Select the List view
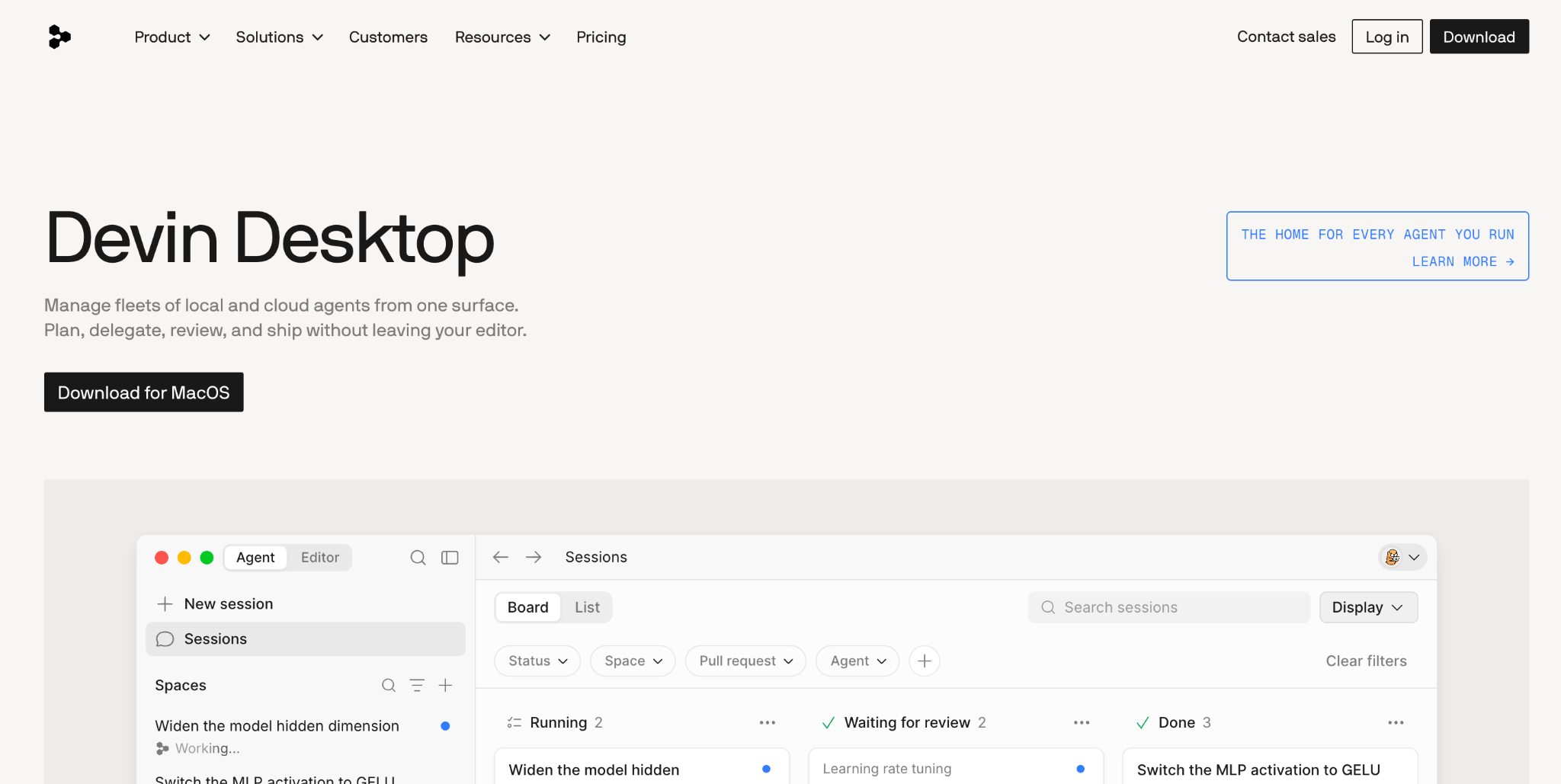Viewport: 1561px width, 784px height. point(587,607)
